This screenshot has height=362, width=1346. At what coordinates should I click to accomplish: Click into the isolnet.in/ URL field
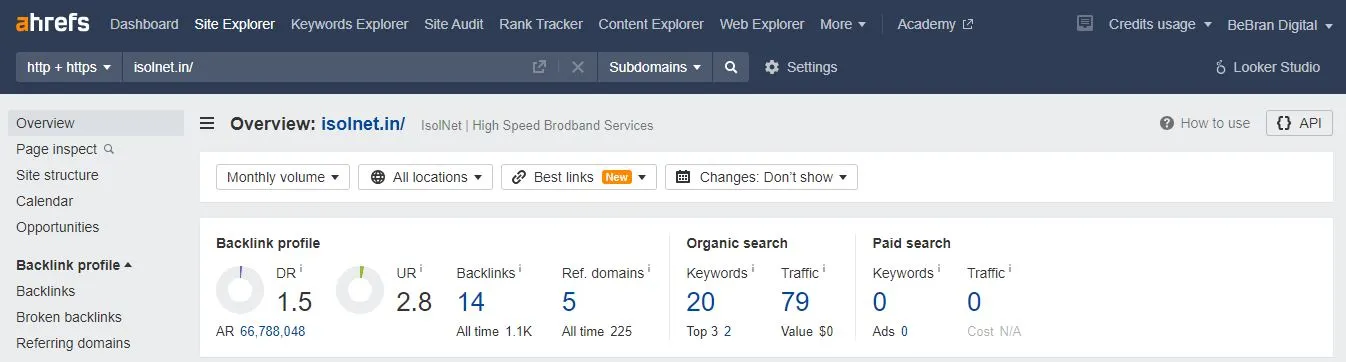(327, 67)
